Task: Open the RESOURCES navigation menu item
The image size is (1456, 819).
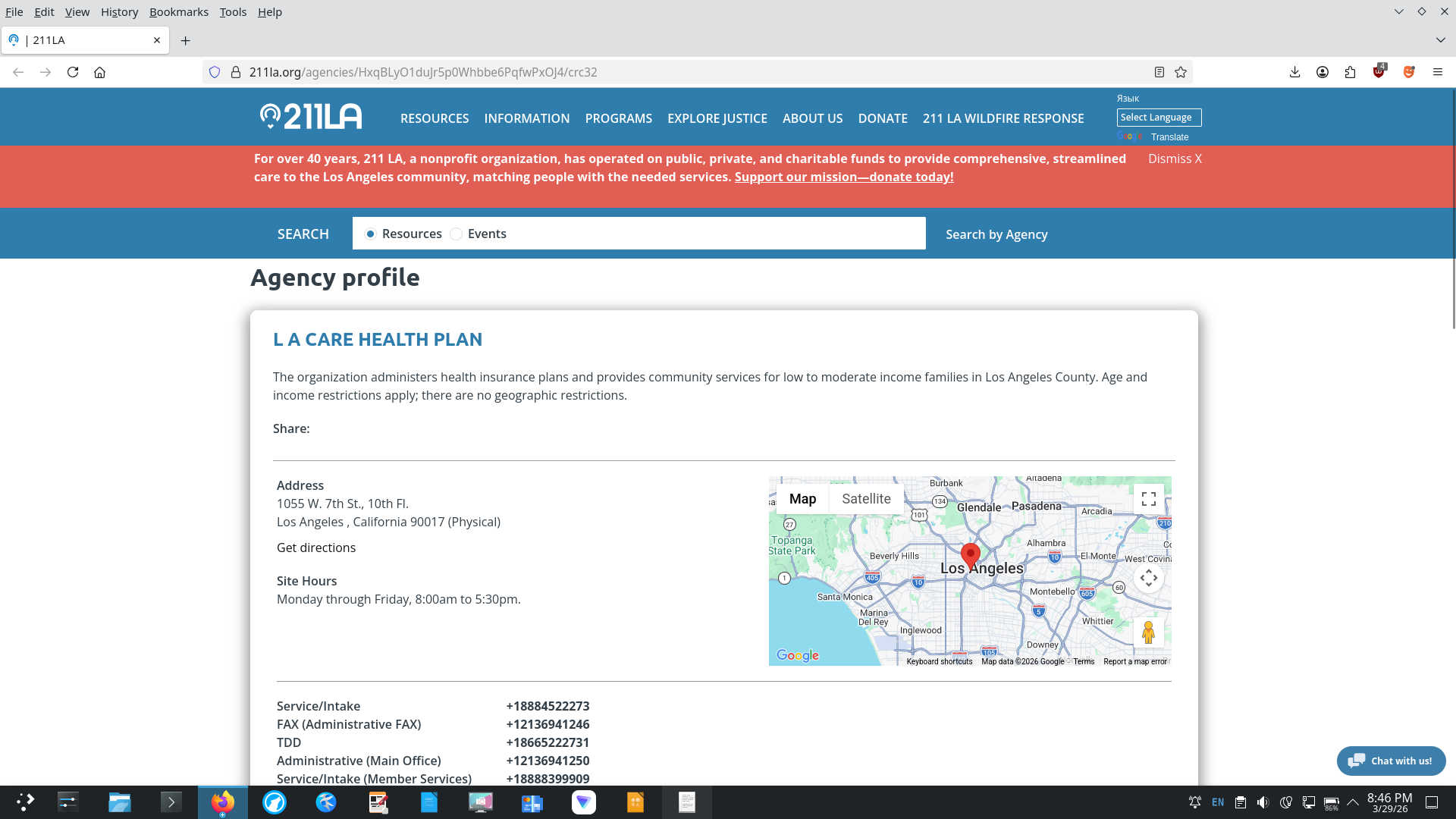Action: point(434,118)
